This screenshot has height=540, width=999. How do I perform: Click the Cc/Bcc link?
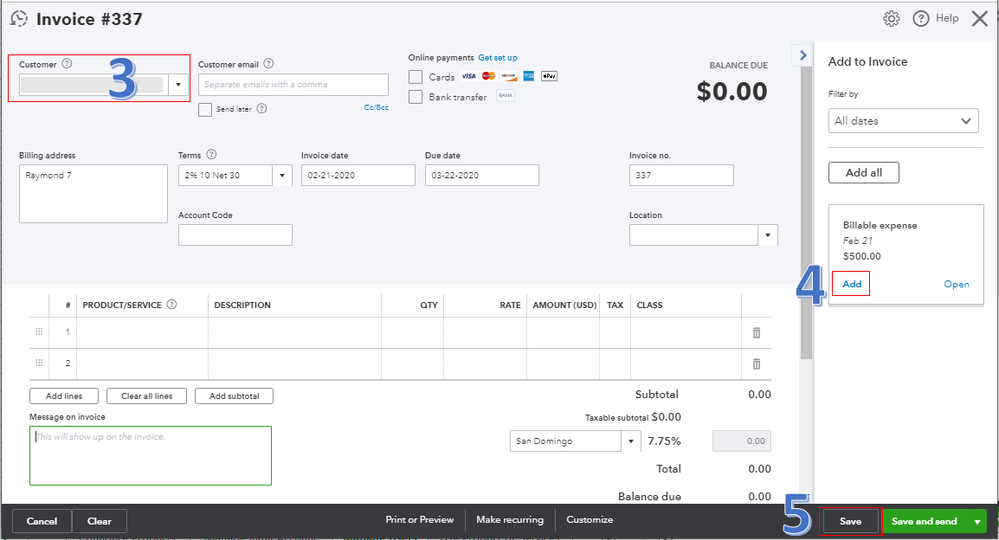click(376, 108)
